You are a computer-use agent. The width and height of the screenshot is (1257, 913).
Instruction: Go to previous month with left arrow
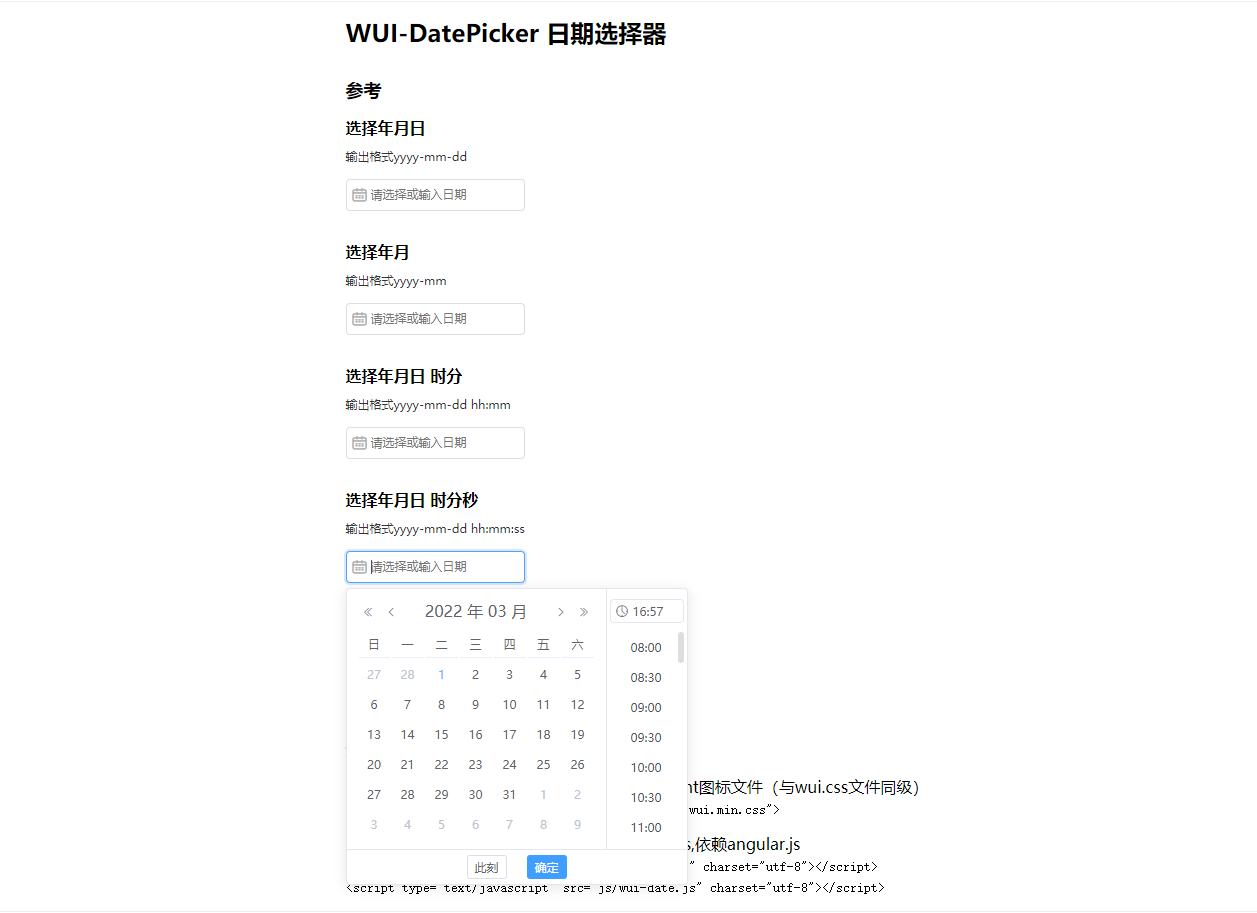pyautogui.click(x=391, y=612)
